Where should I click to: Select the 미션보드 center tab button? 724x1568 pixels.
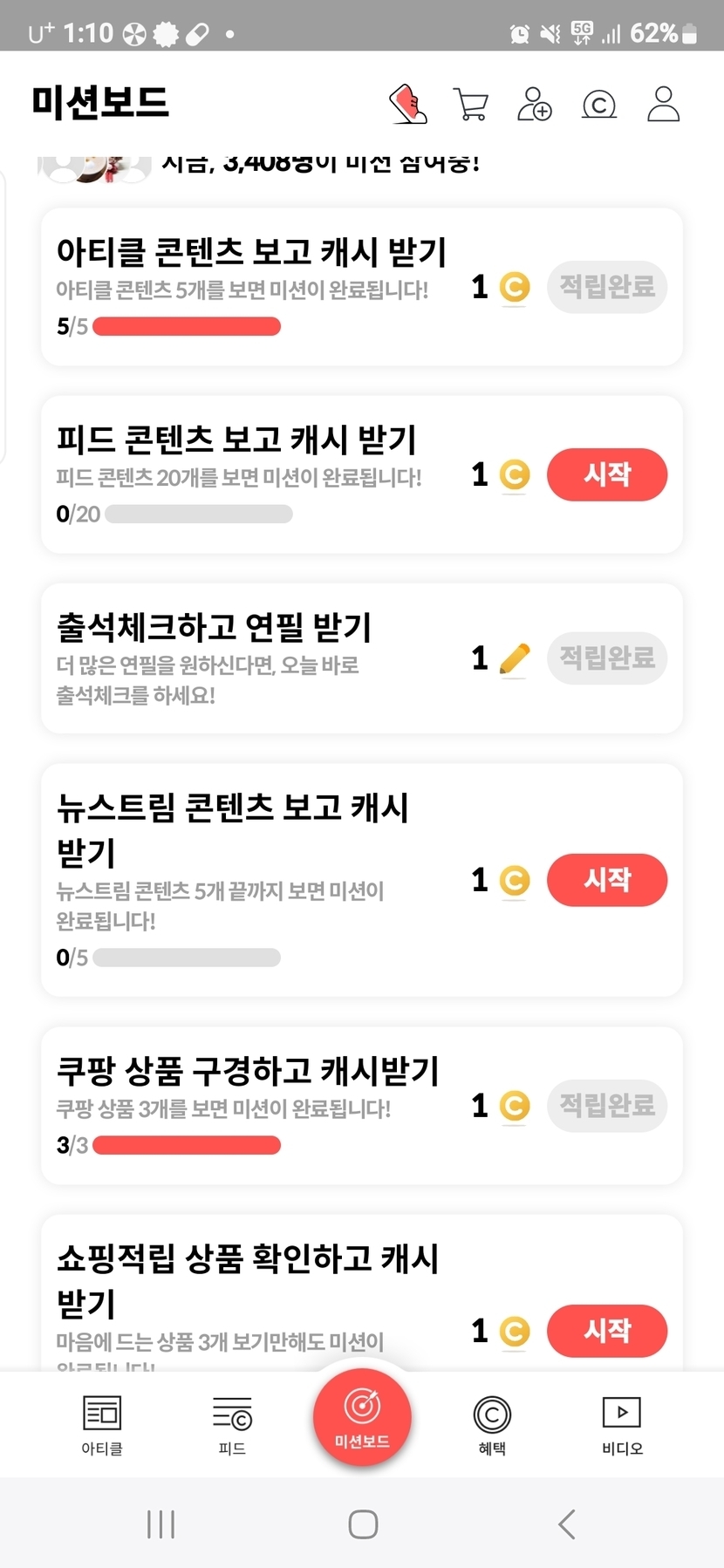click(x=362, y=1417)
